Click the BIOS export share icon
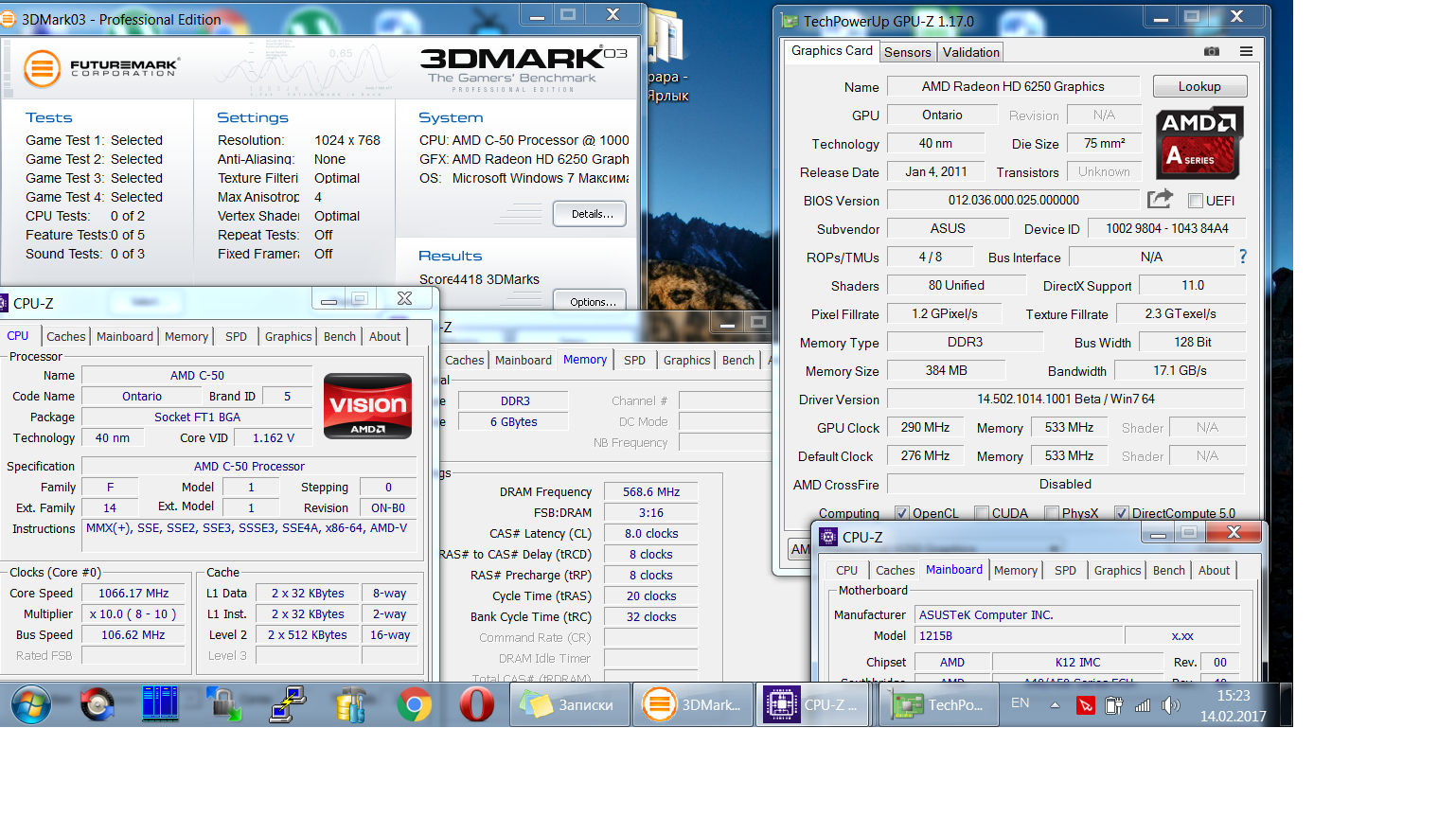The height and width of the screenshot is (835, 1456). [1160, 199]
